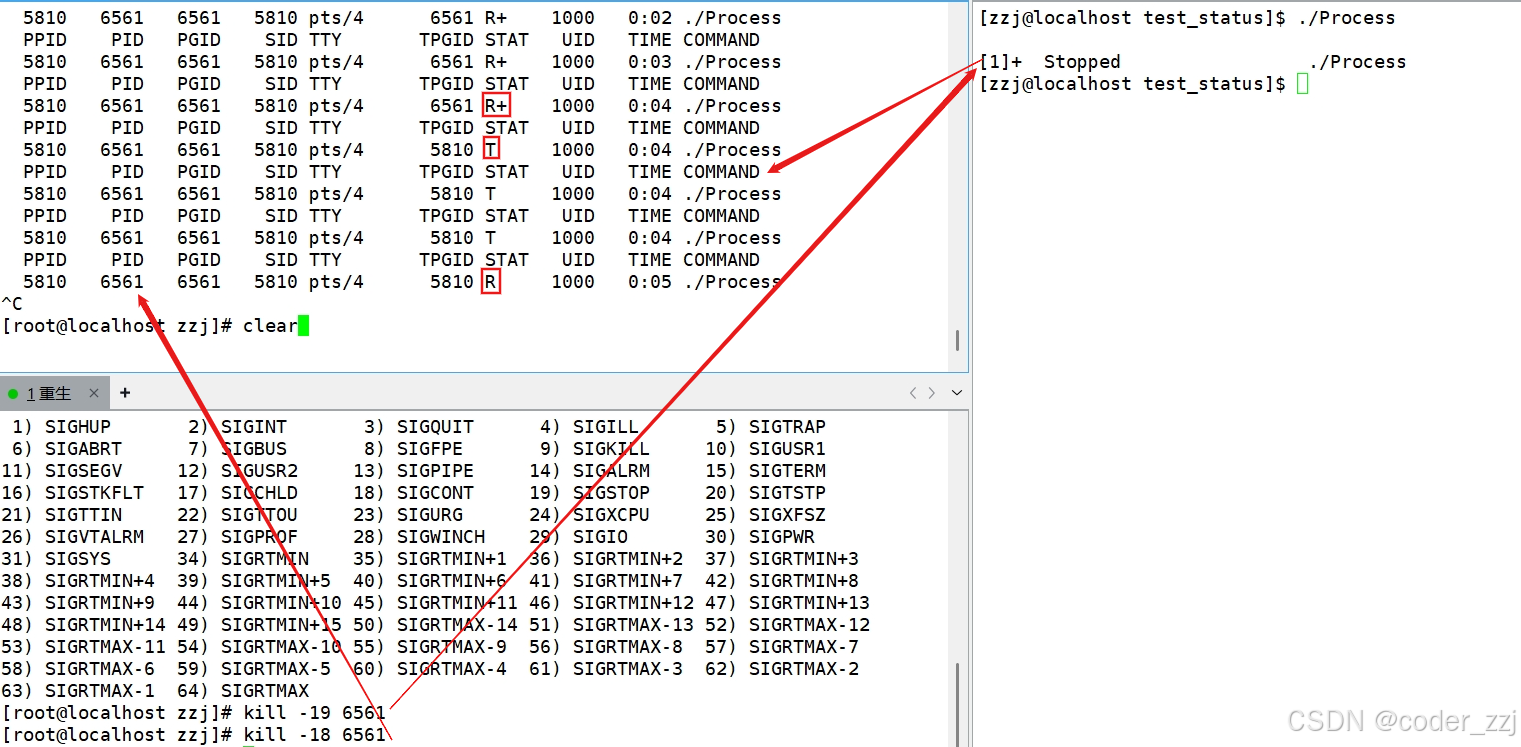The height and width of the screenshot is (747, 1521).
Task: Click '20) SIGTSTP' signal entry
Action: [x=765, y=493]
